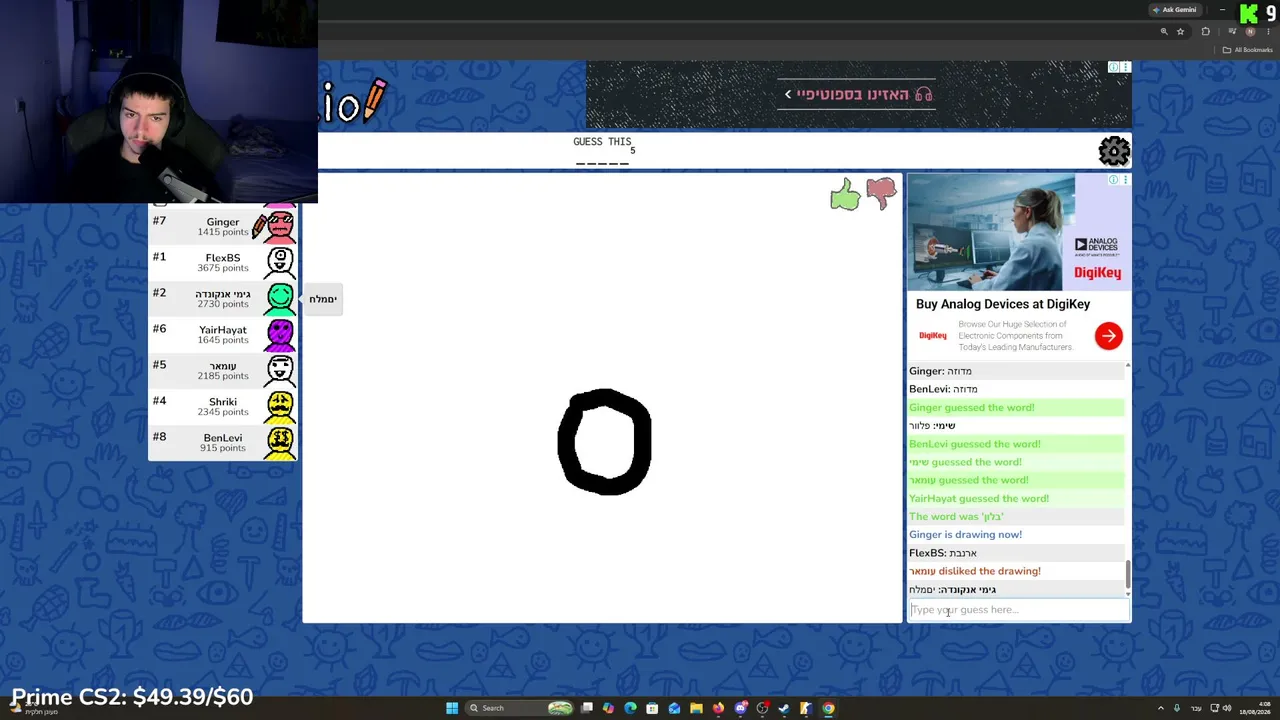Click the '1645 points' score
This screenshot has height=720, width=1280.
pos(223,340)
